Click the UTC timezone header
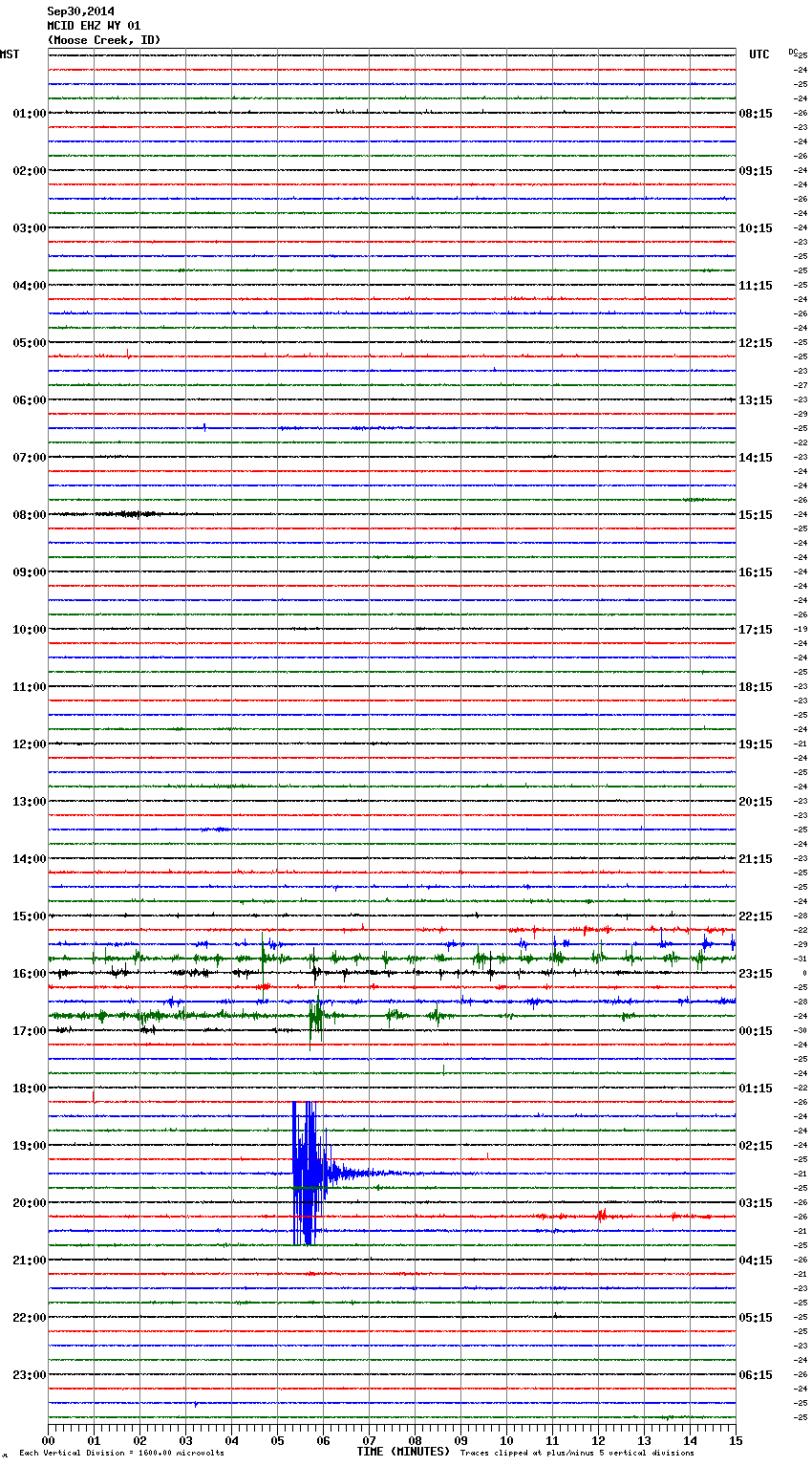The width and height of the screenshot is (812, 1466). click(x=759, y=54)
